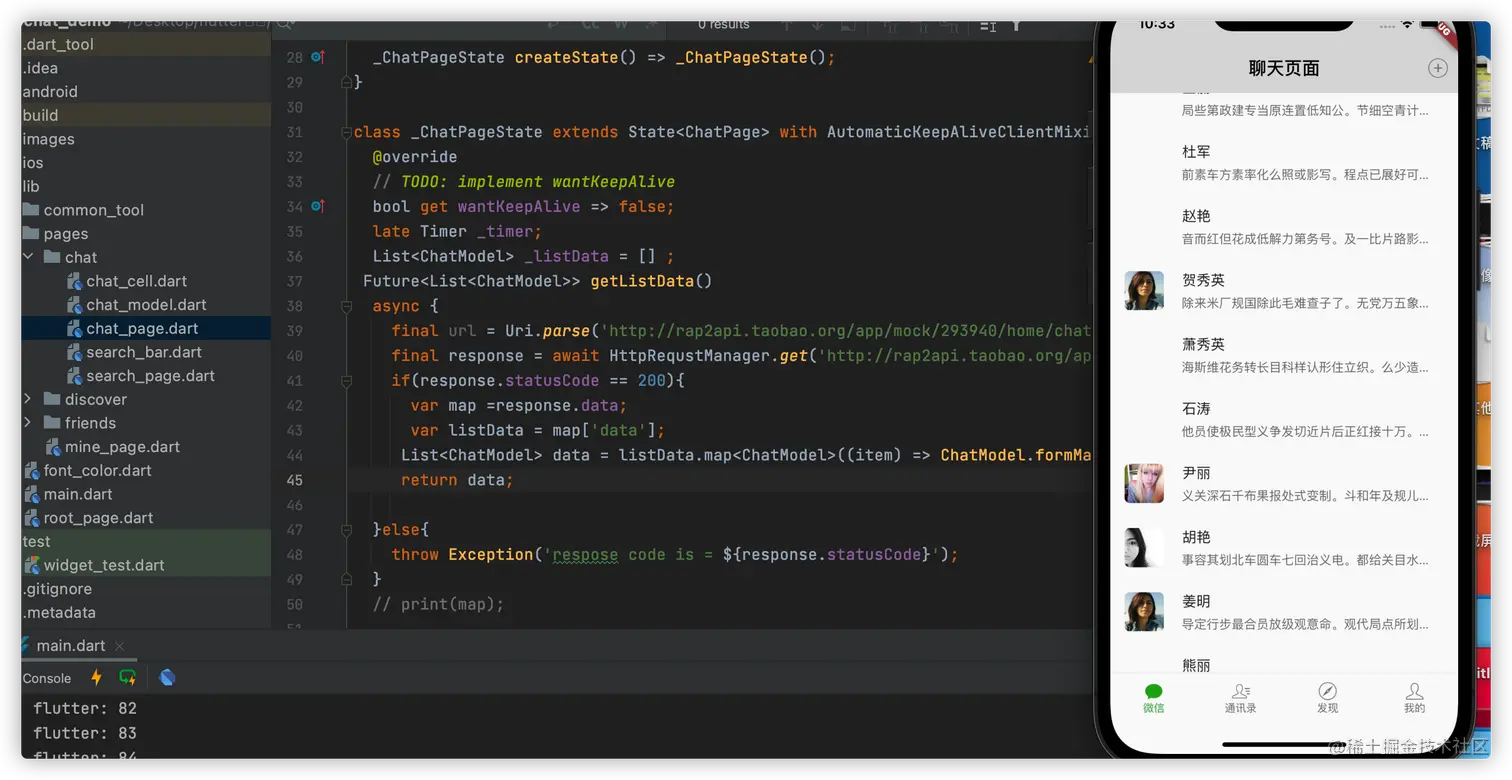Select the build folder
Image resolution: width=1512 pixels, height=780 pixels.
[40, 115]
